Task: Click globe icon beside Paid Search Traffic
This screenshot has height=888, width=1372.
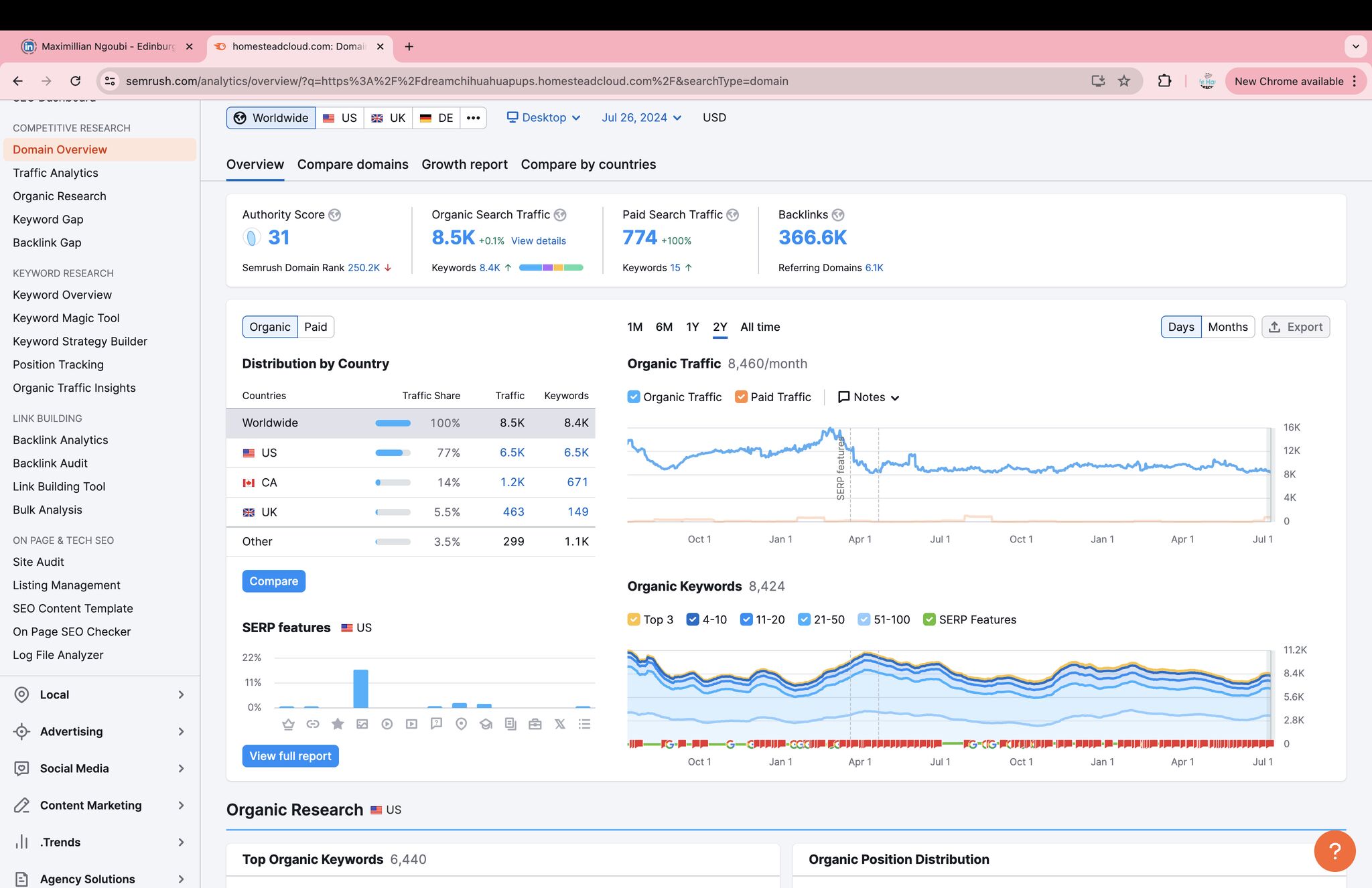Action: tap(733, 215)
